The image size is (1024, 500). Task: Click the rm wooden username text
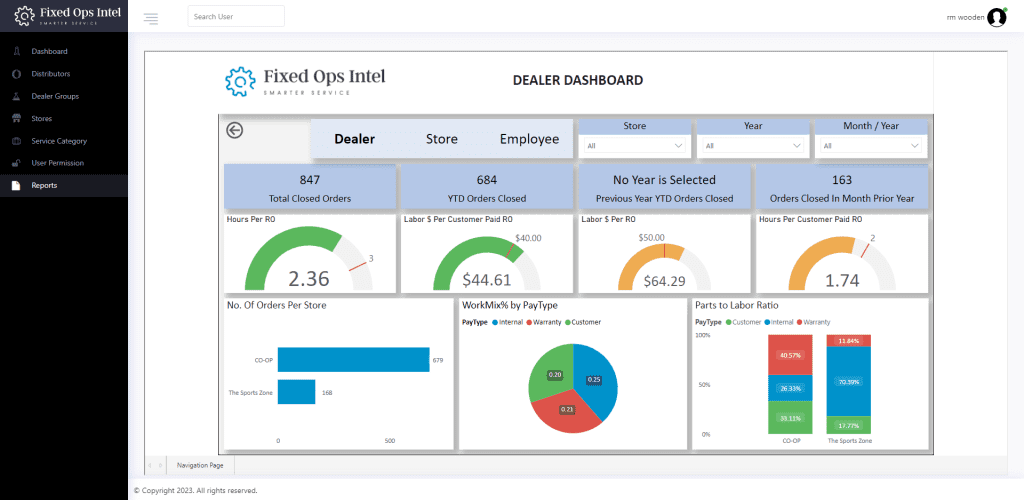coord(965,17)
